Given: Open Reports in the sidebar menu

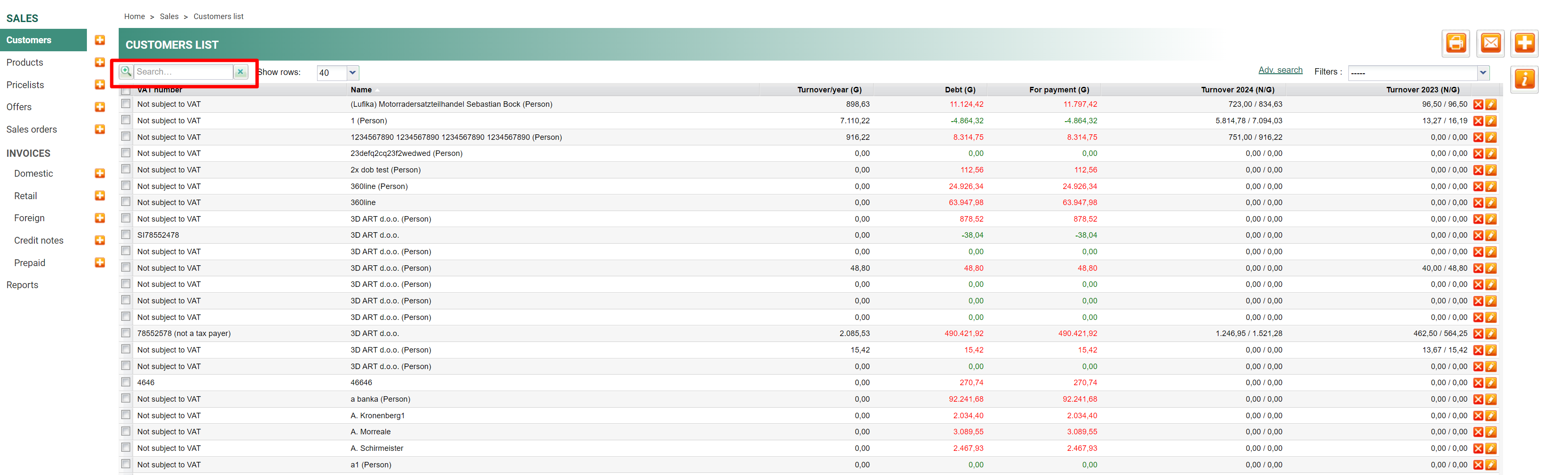Looking at the screenshot, I should tap(22, 285).
